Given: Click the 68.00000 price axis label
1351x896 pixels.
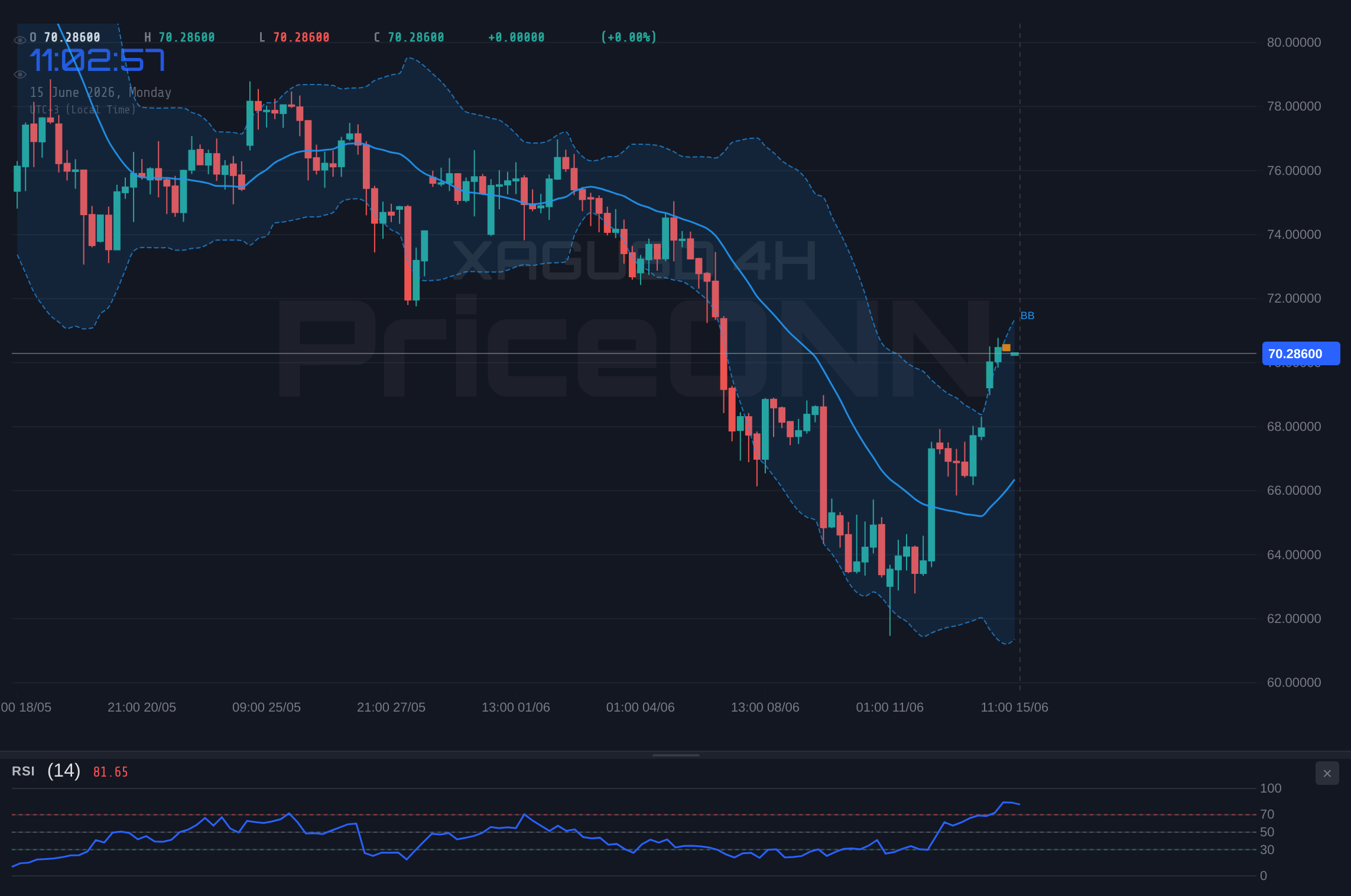Looking at the screenshot, I should [1294, 427].
